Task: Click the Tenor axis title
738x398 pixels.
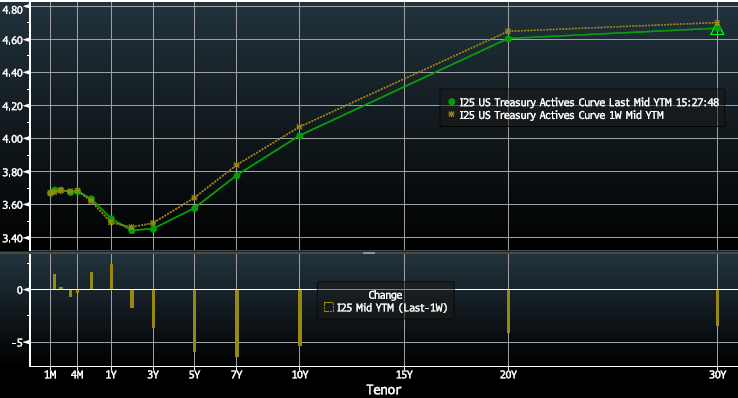Action: point(384,390)
